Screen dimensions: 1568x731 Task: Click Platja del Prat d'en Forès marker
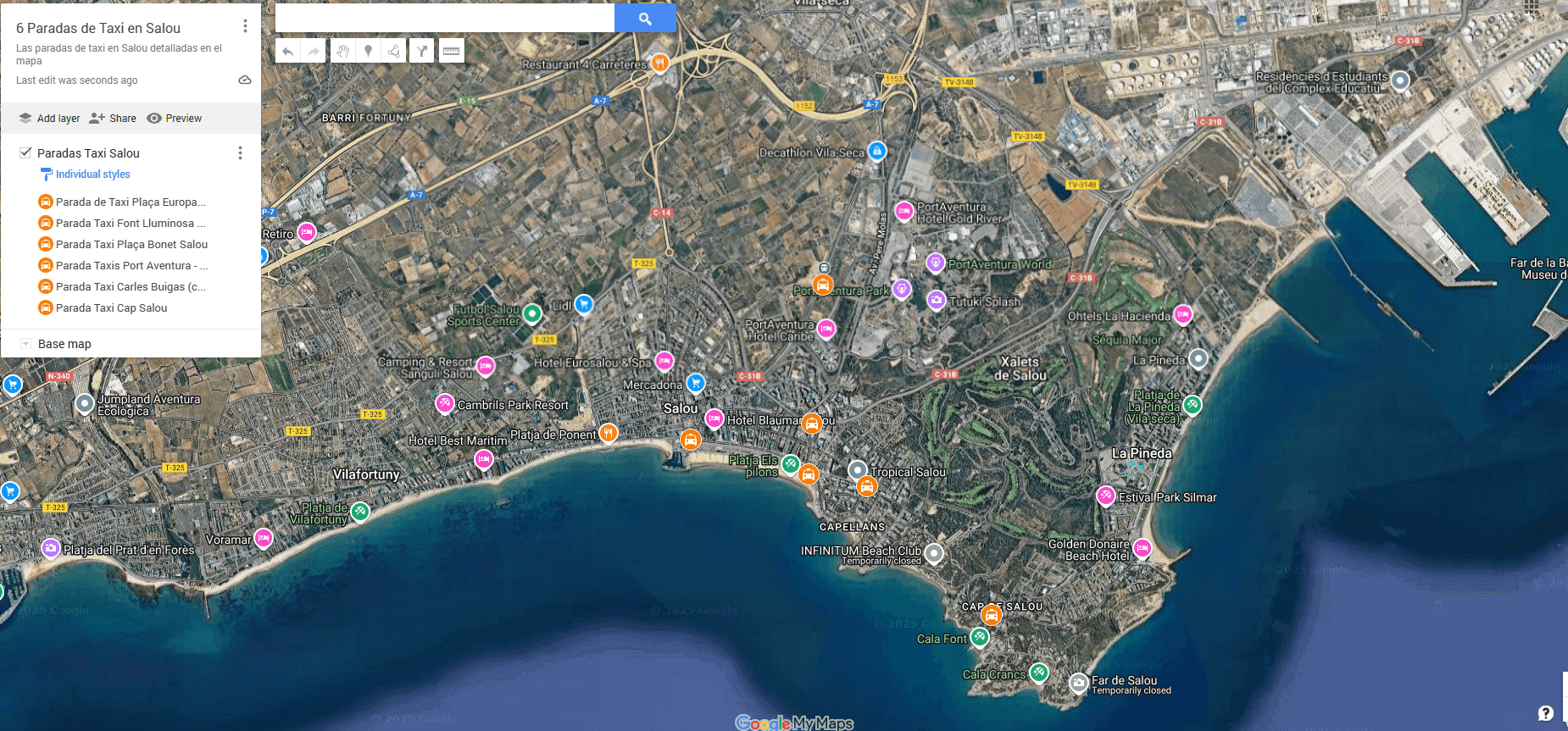tap(51, 548)
